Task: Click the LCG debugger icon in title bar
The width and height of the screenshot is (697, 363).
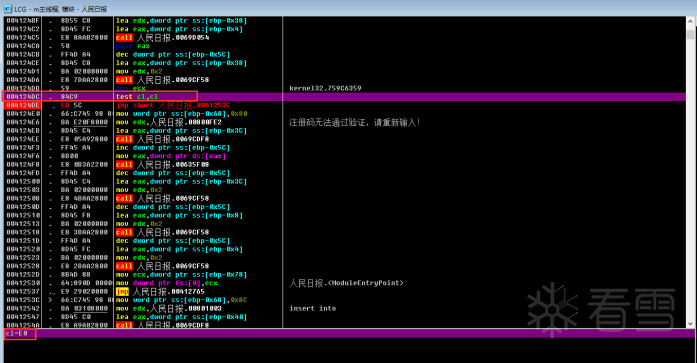Action: (x=8, y=9)
